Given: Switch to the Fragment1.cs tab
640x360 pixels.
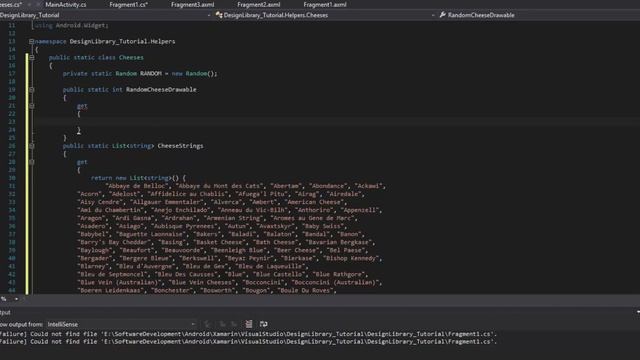Looking at the screenshot, I should (x=129, y=4).
